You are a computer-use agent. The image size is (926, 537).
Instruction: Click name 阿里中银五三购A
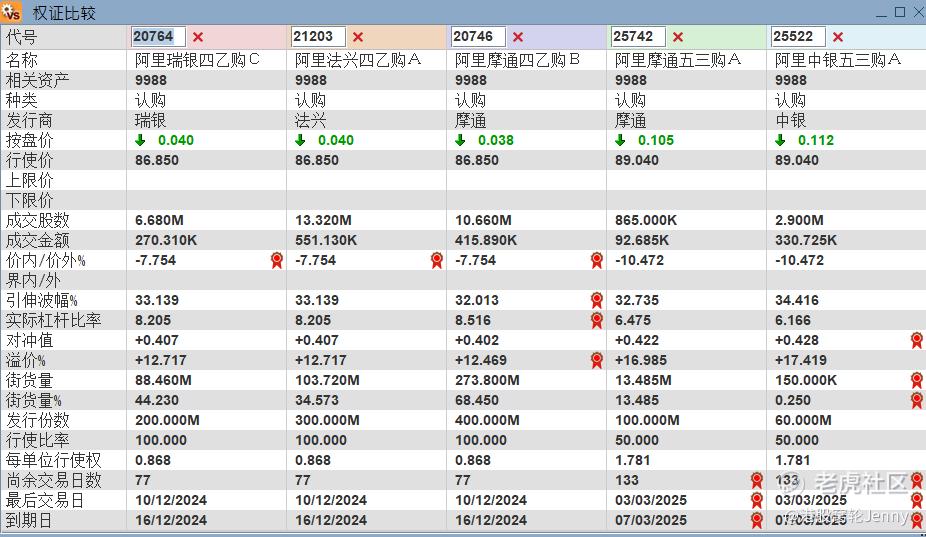click(838, 60)
